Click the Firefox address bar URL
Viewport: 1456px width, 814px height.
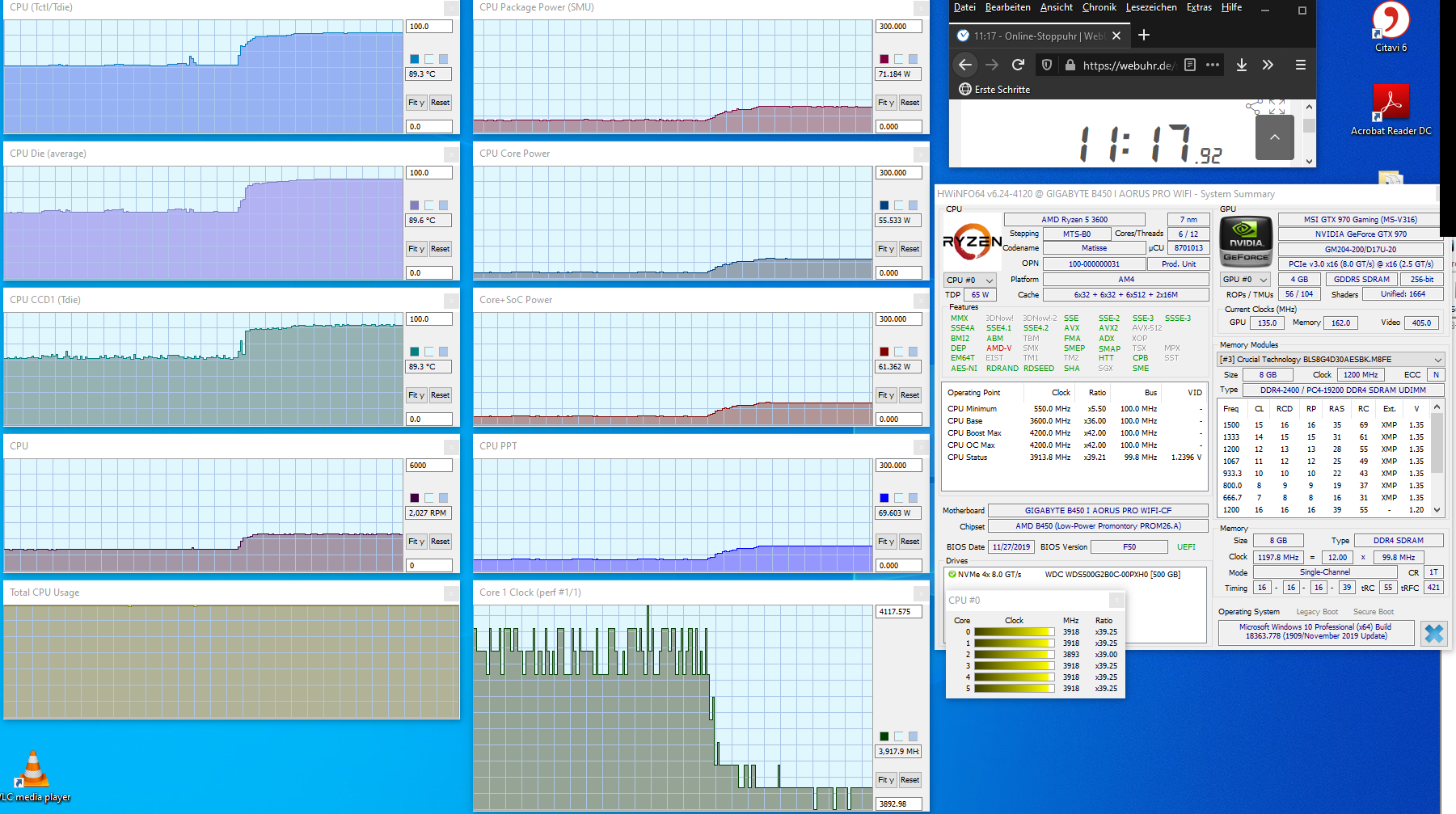tap(1128, 65)
